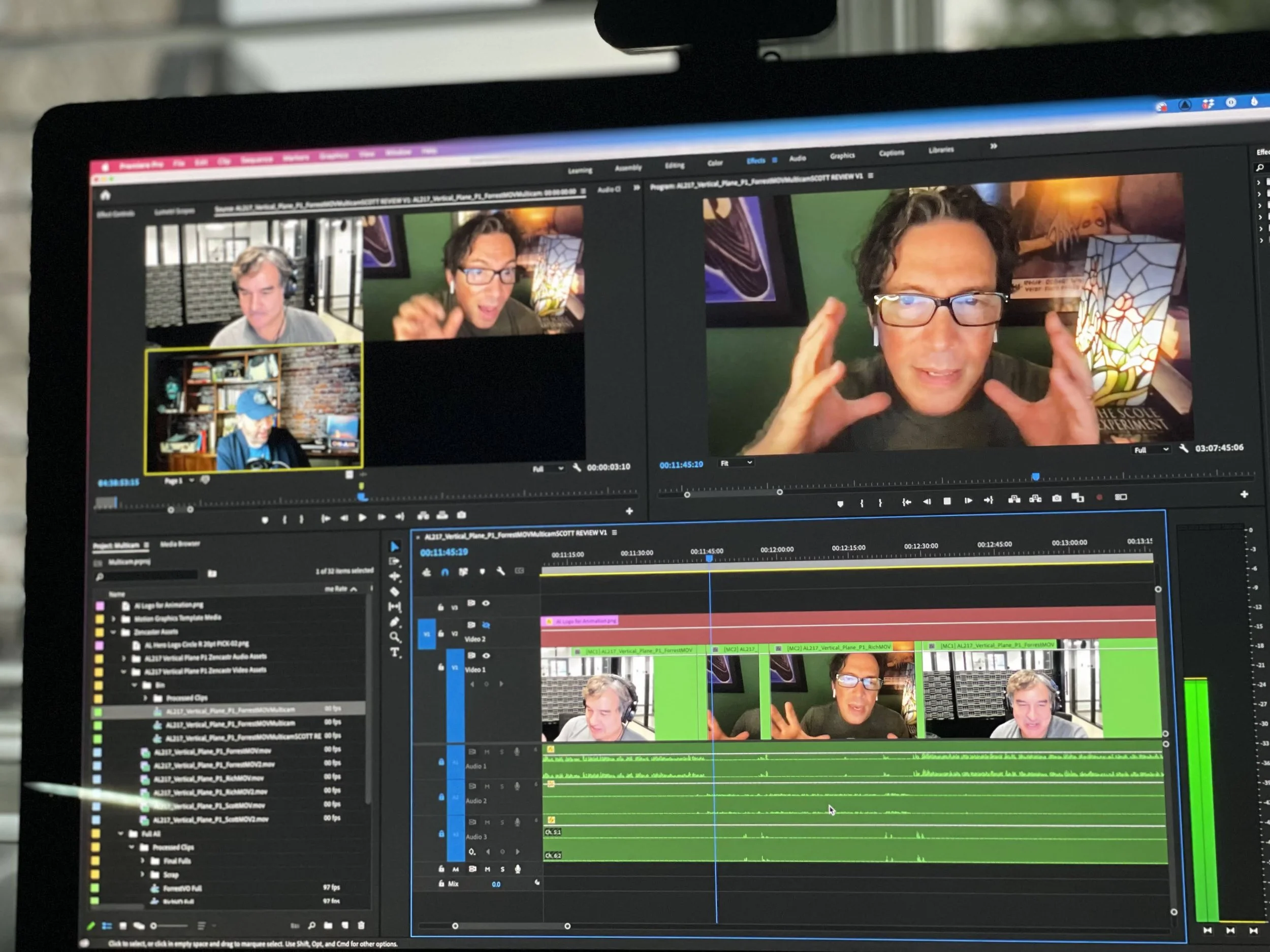The height and width of the screenshot is (952, 1270).
Task: Open the Media Browser panel tab
Action: tap(180, 544)
